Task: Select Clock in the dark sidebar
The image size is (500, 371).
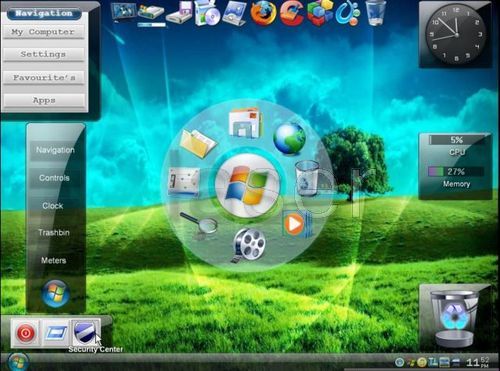Action: point(53,206)
